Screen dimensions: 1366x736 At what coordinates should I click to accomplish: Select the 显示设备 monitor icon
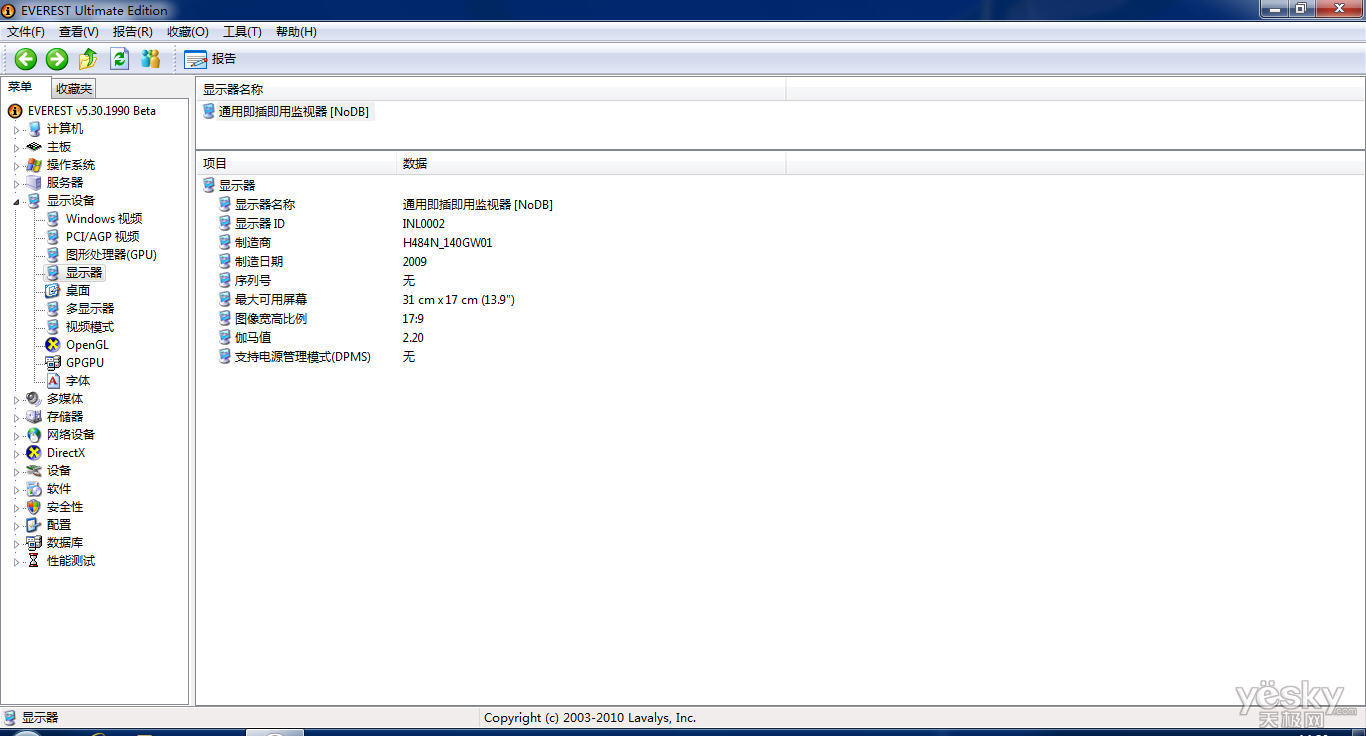tap(34, 201)
